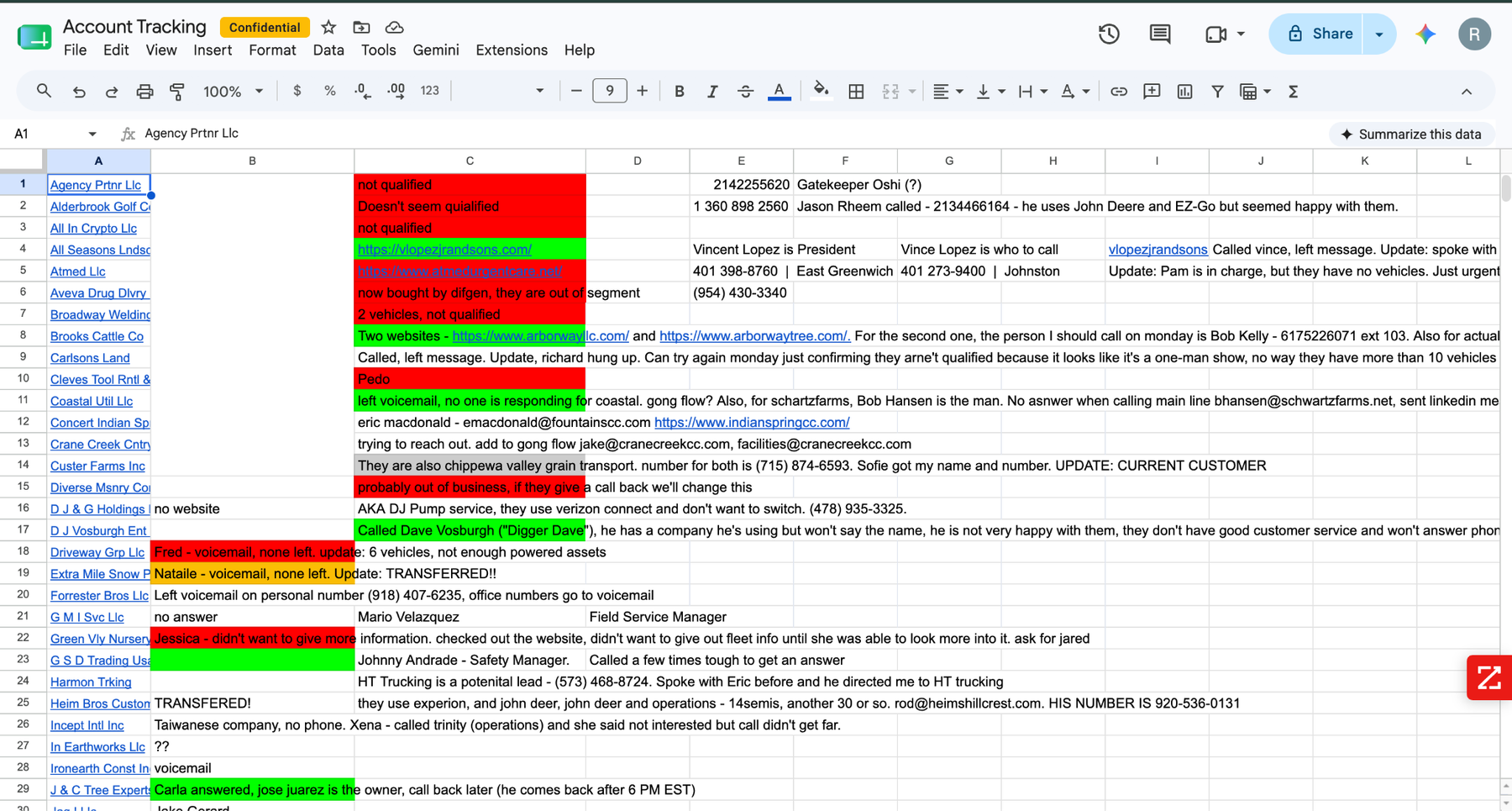This screenshot has width=1512, height=811.
Task: Click the red Pedo cell
Action: tap(470, 379)
